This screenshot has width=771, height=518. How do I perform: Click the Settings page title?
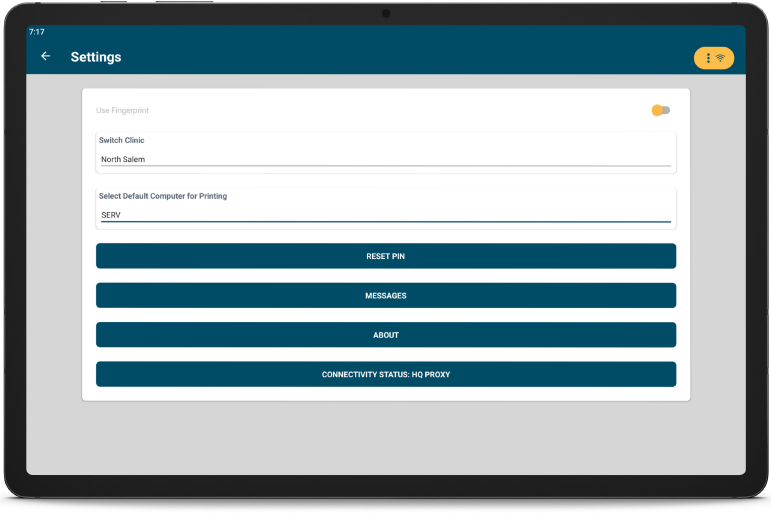pyautogui.click(x=96, y=57)
